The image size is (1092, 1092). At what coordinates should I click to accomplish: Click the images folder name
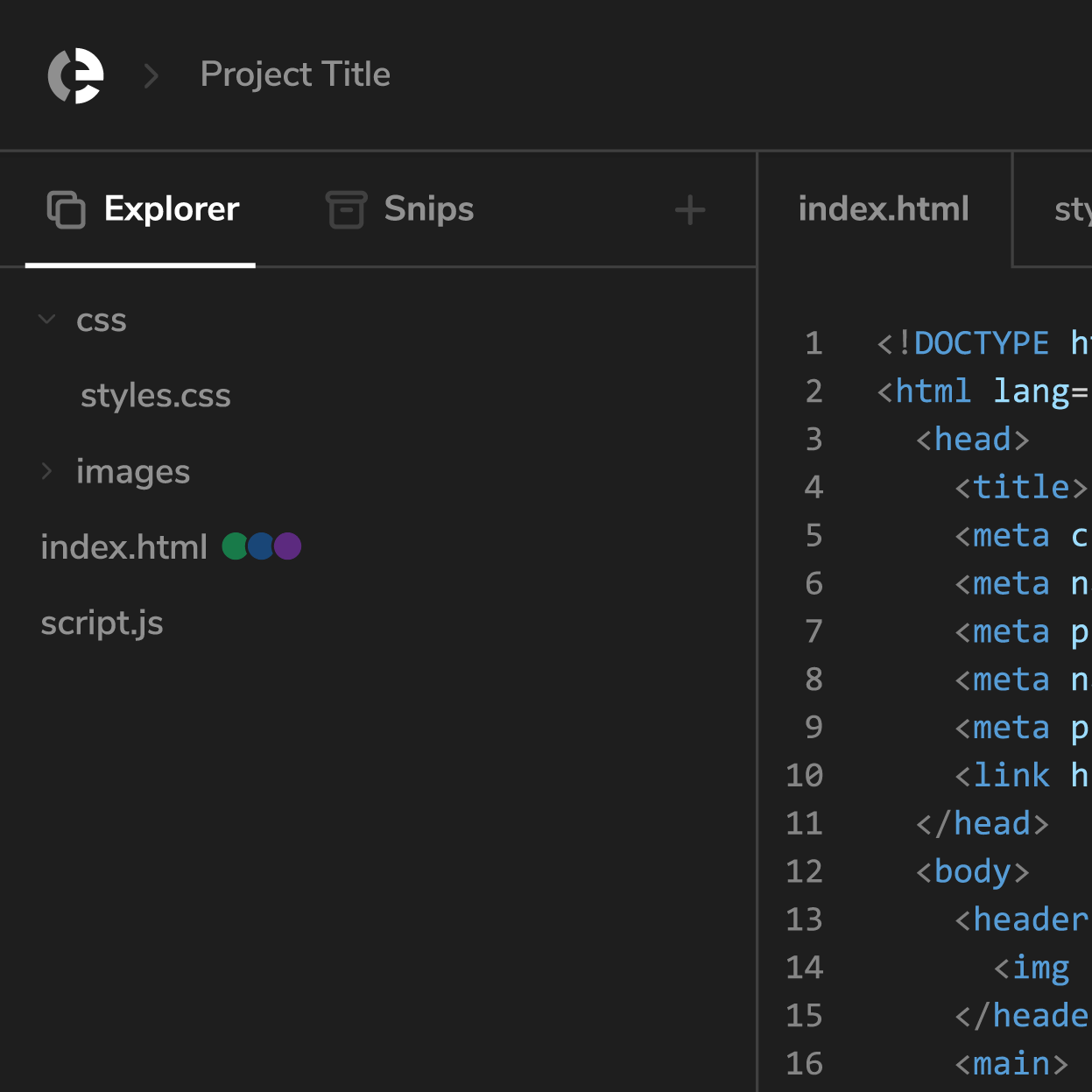click(133, 472)
